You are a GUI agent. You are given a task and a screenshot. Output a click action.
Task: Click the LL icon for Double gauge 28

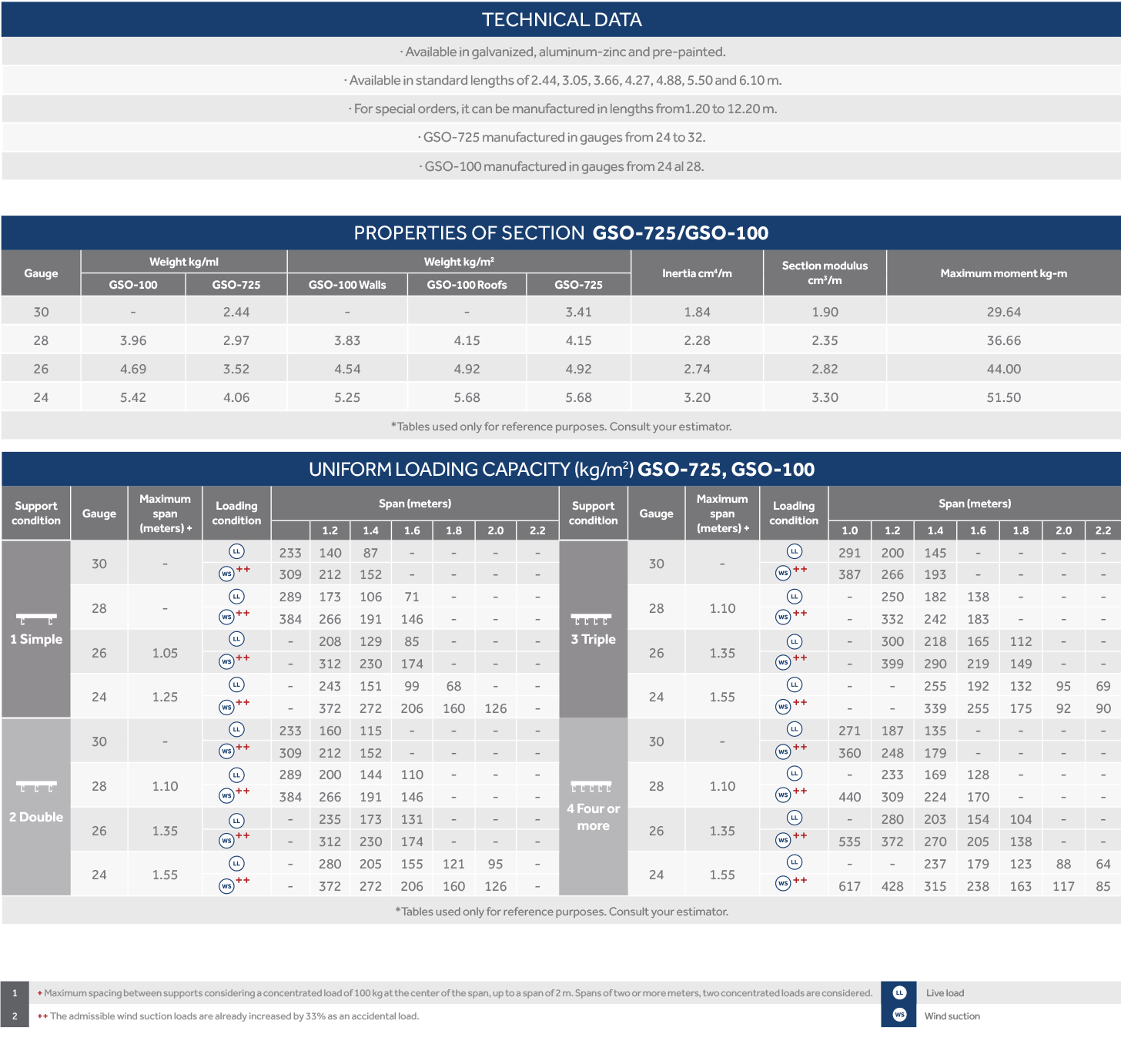(236, 775)
